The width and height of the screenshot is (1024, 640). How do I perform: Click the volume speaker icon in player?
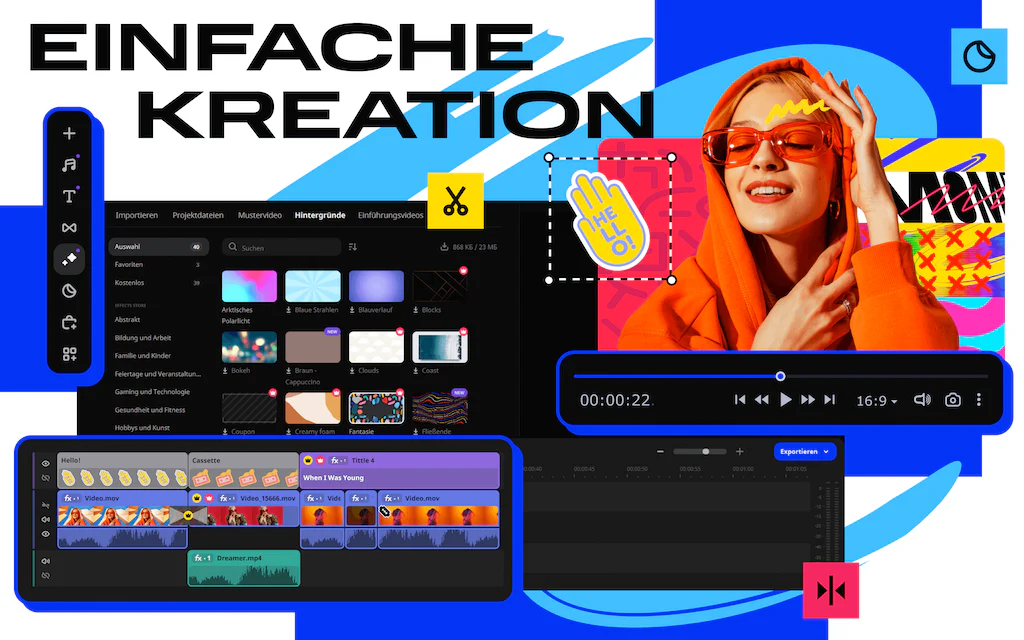(922, 400)
